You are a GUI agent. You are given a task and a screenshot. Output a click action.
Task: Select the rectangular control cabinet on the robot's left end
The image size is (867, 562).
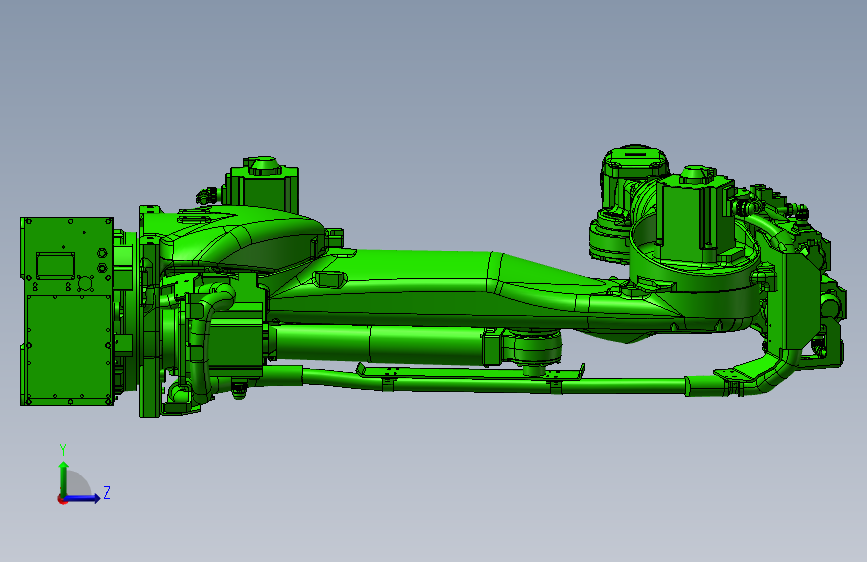pyautogui.click(x=67, y=311)
